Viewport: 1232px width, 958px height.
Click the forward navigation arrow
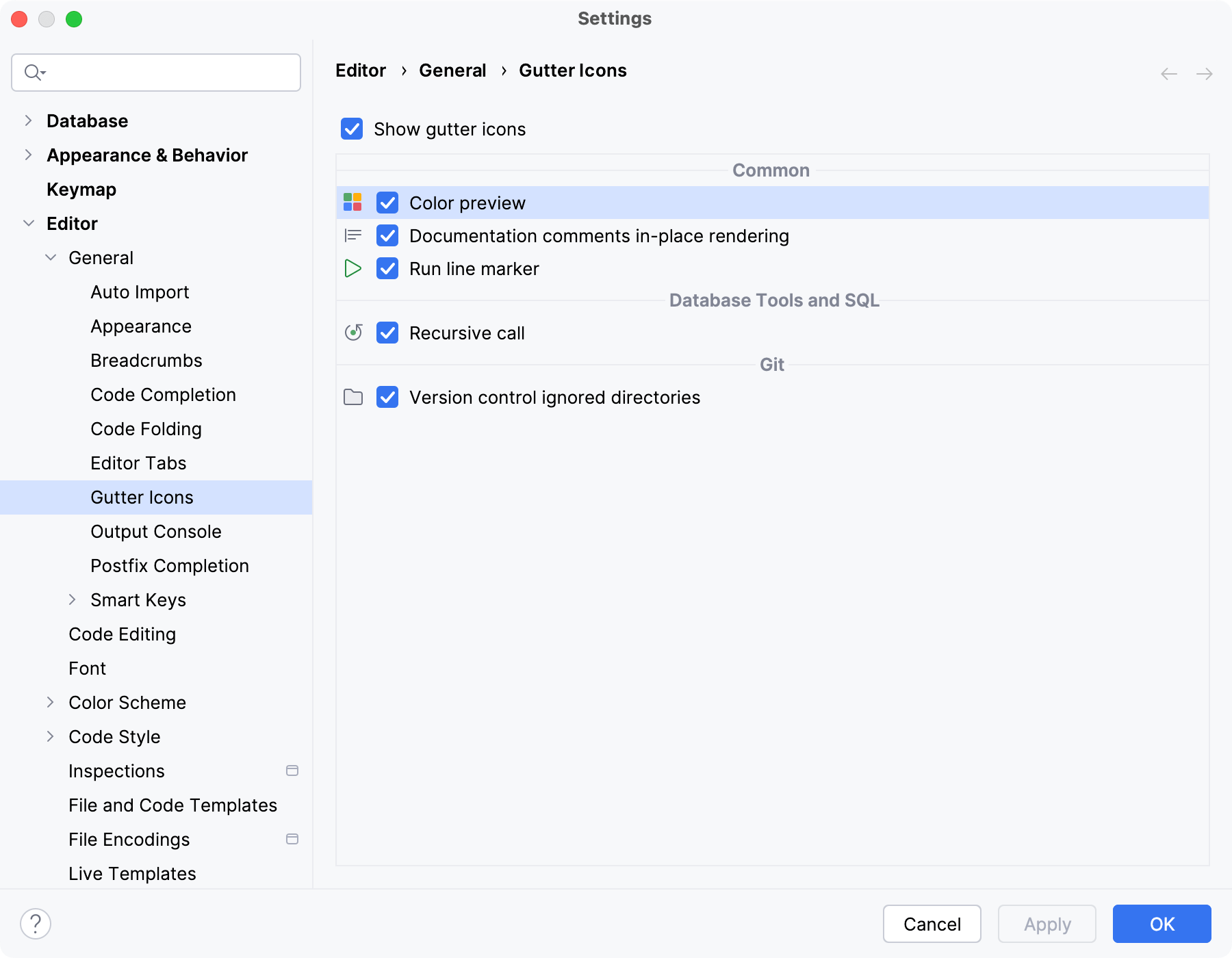pyautogui.click(x=1203, y=73)
